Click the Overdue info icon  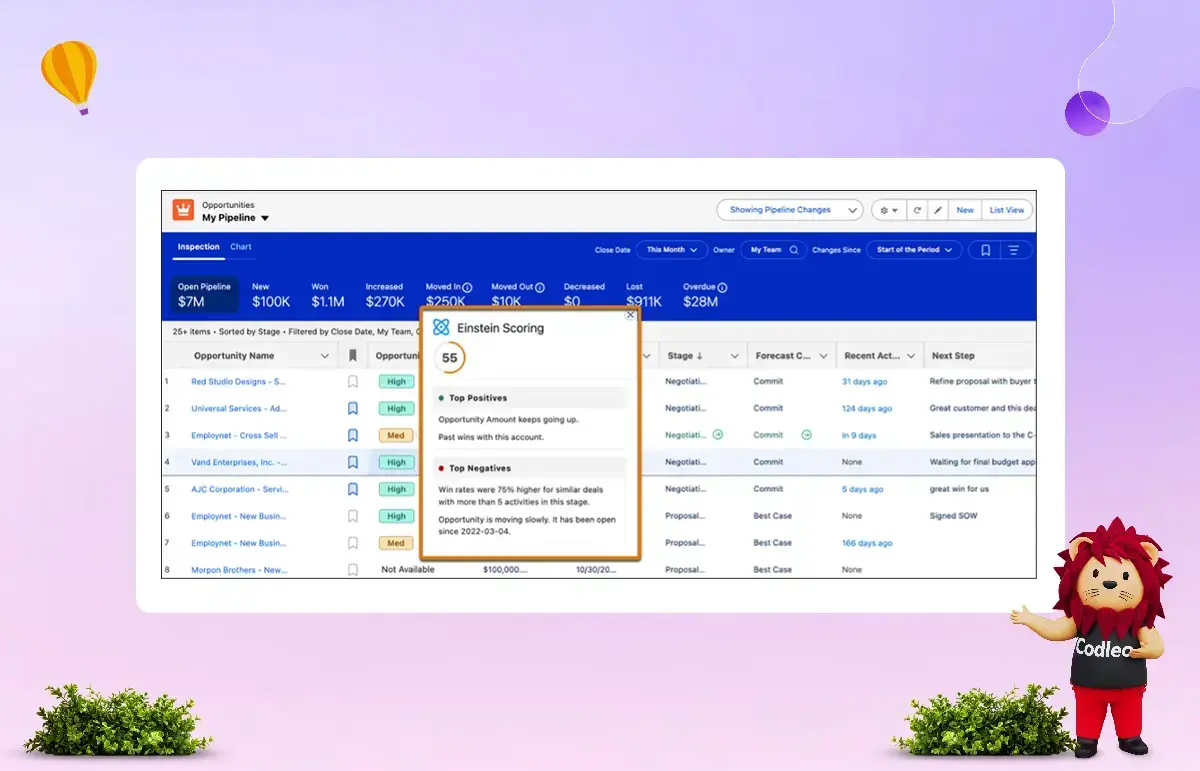(722, 287)
